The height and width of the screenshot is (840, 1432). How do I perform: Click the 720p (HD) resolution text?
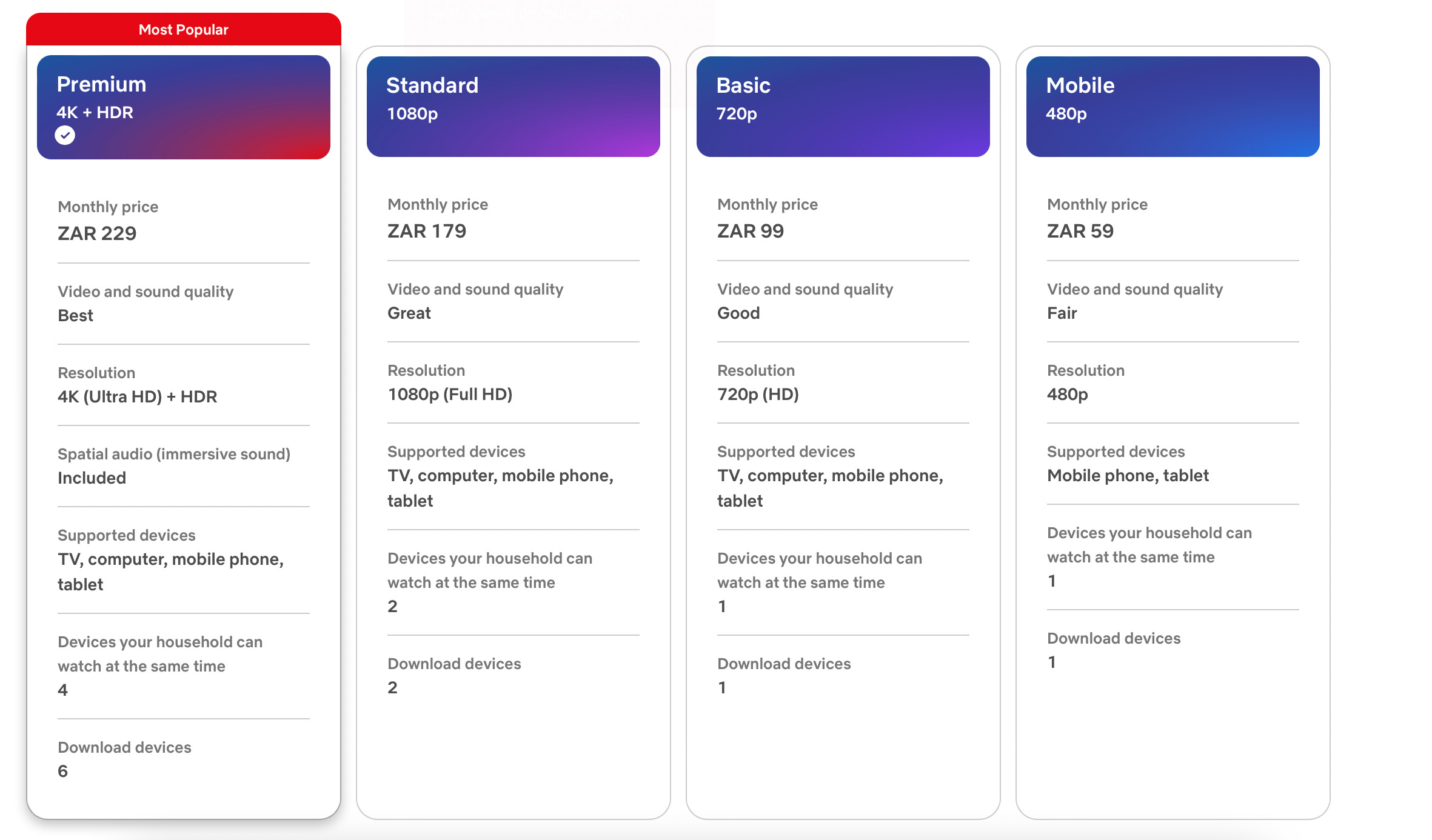click(758, 394)
